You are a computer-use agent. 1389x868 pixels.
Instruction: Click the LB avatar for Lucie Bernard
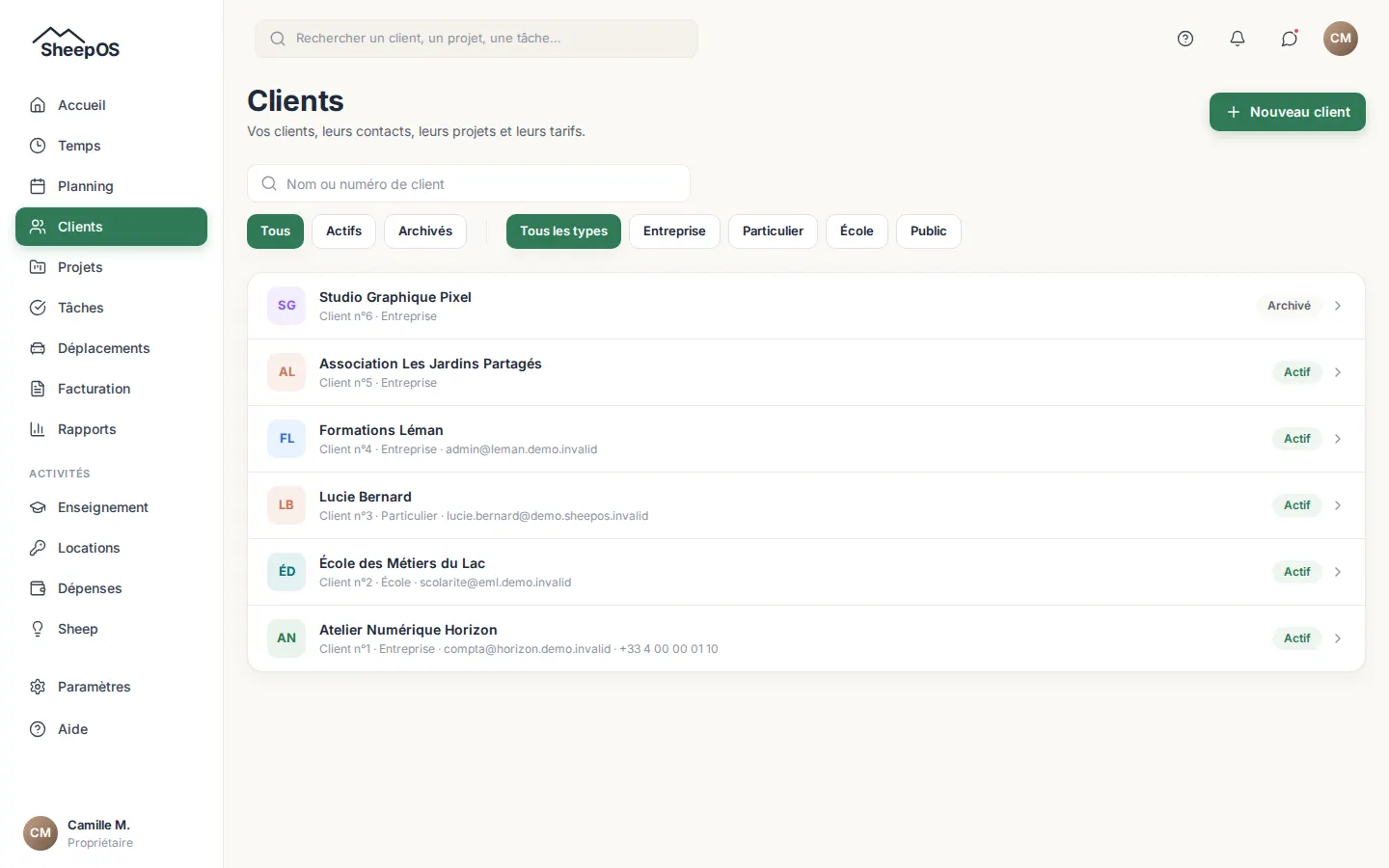(286, 505)
